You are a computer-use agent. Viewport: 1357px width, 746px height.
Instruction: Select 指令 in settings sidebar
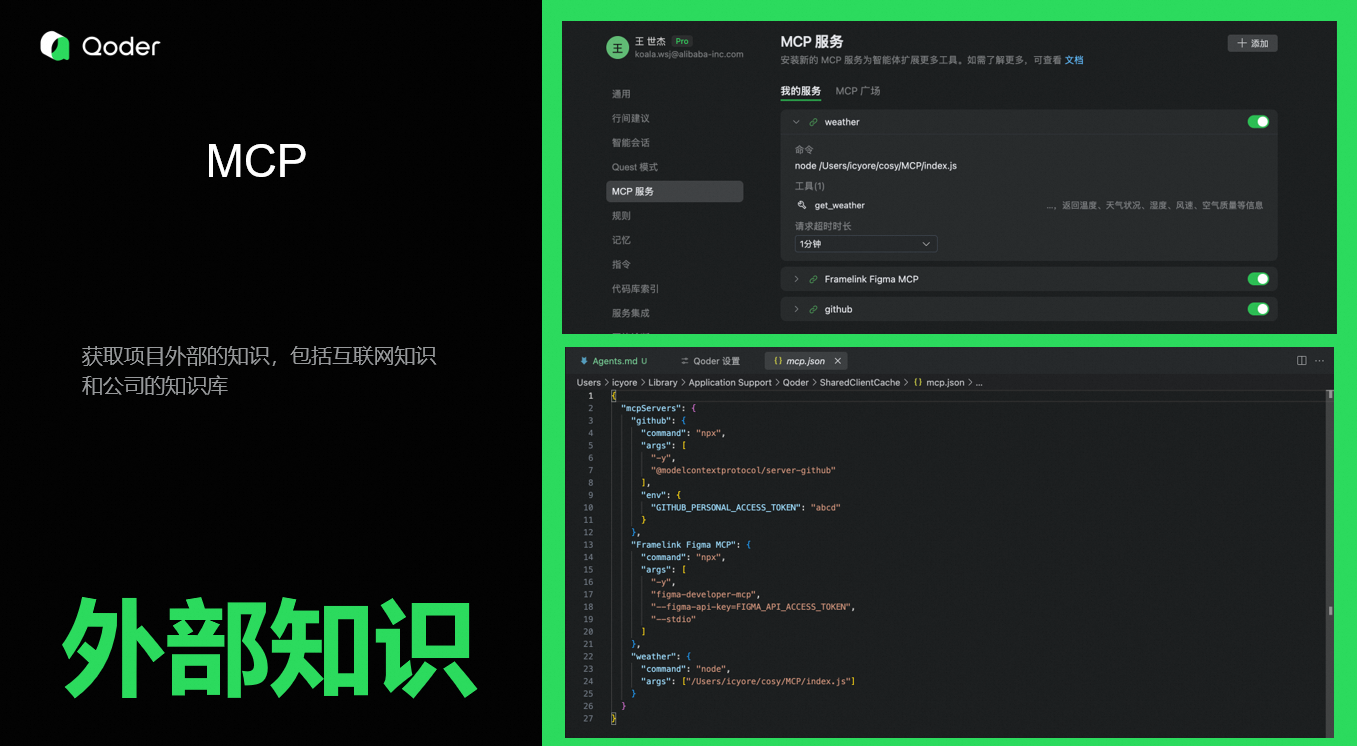(x=621, y=265)
